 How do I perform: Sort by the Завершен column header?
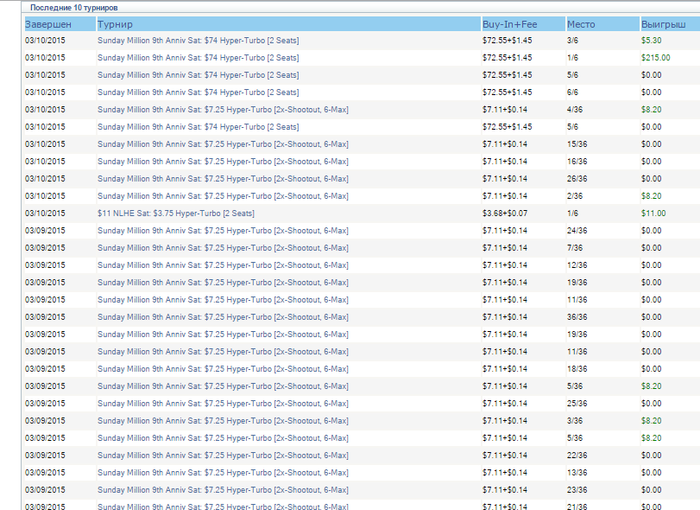tap(60, 25)
